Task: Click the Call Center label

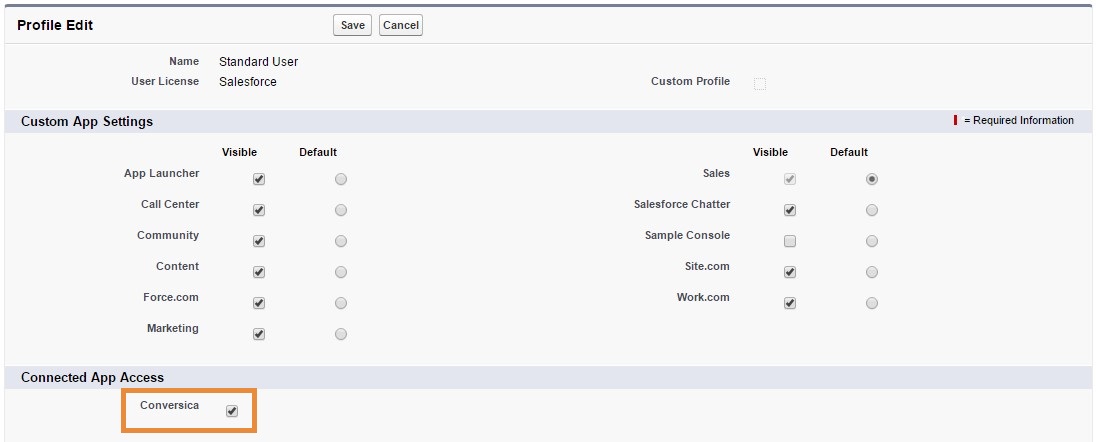Action: [170, 204]
